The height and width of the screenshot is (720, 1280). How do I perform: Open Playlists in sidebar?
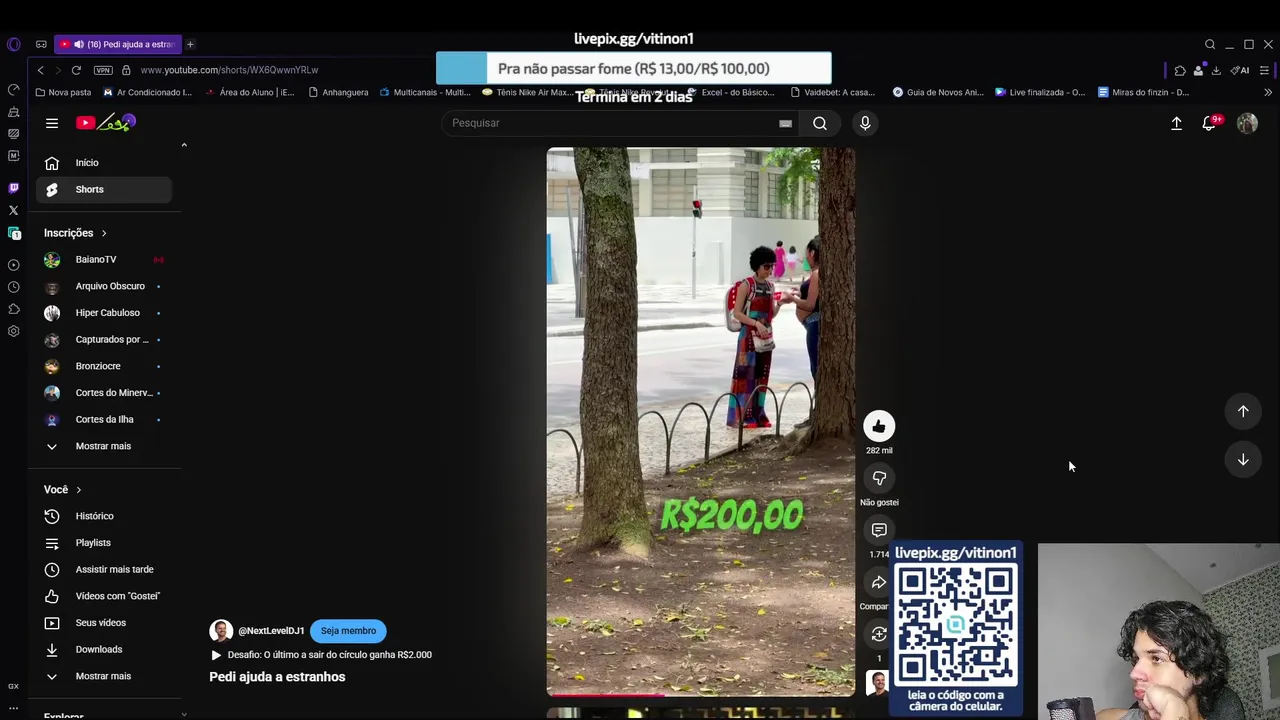point(104,543)
